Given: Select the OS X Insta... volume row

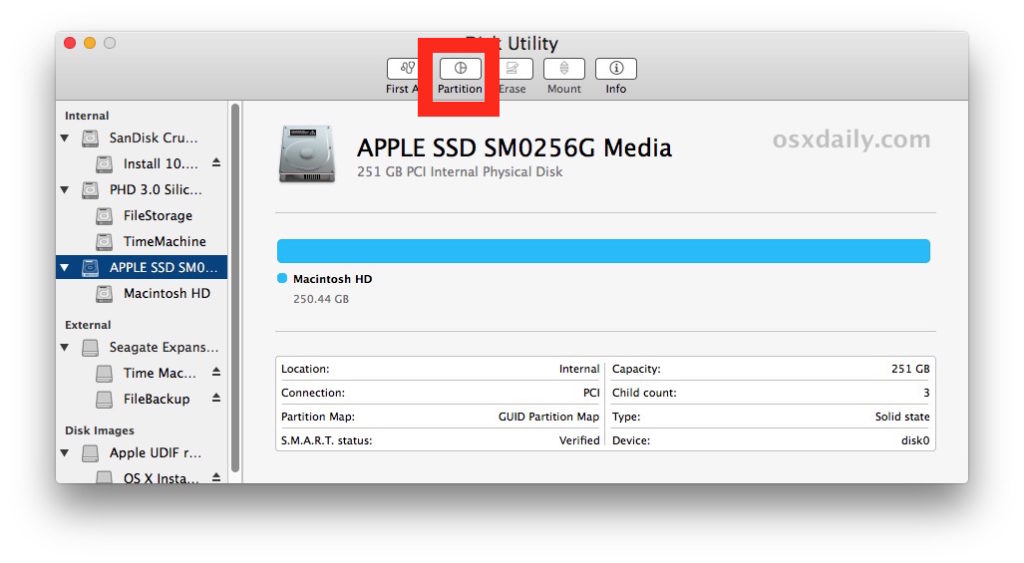Looking at the screenshot, I should tap(142, 477).
